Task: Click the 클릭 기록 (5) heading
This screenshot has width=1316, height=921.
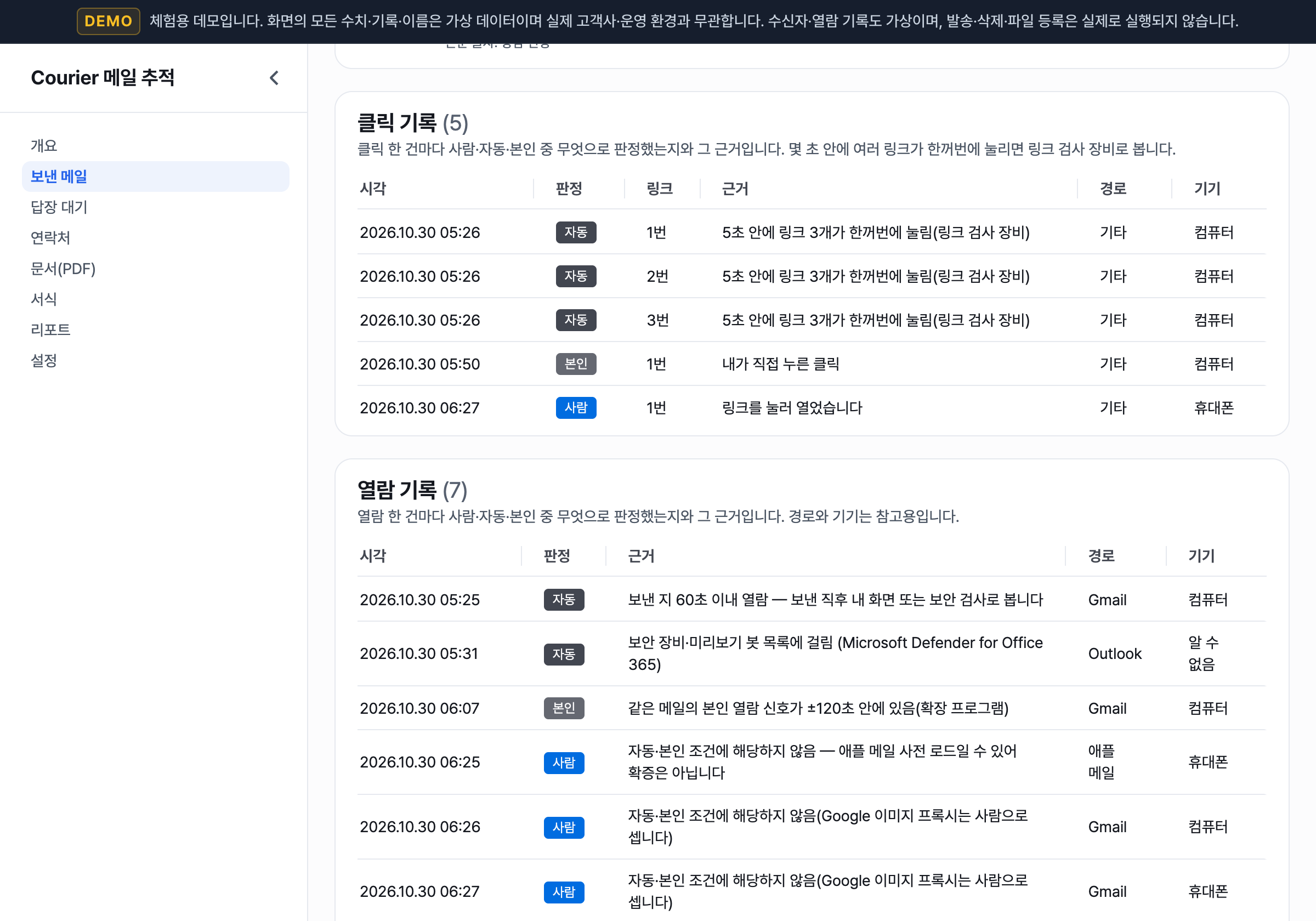Action: tap(413, 123)
